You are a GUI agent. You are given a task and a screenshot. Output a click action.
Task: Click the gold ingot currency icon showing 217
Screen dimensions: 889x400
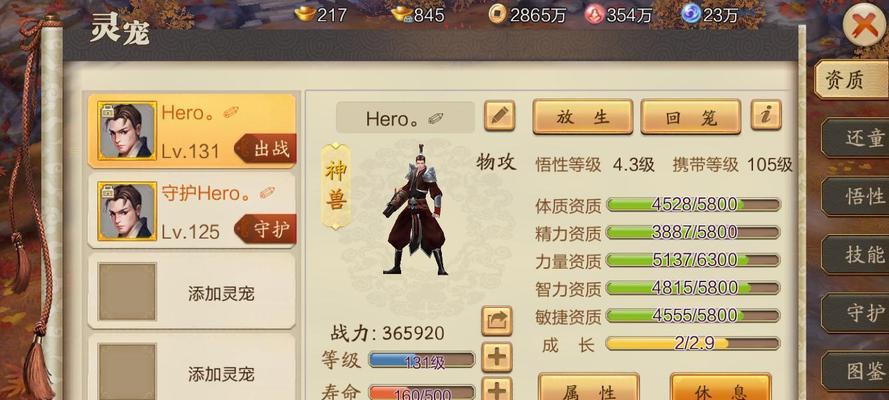305,14
